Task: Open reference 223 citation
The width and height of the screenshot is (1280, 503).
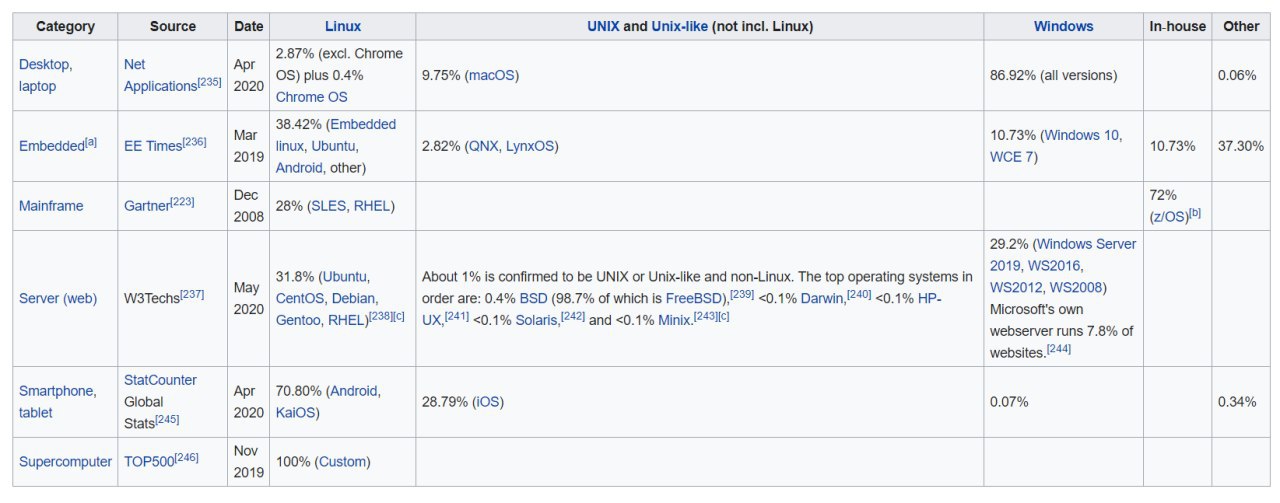Action: point(182,203)
